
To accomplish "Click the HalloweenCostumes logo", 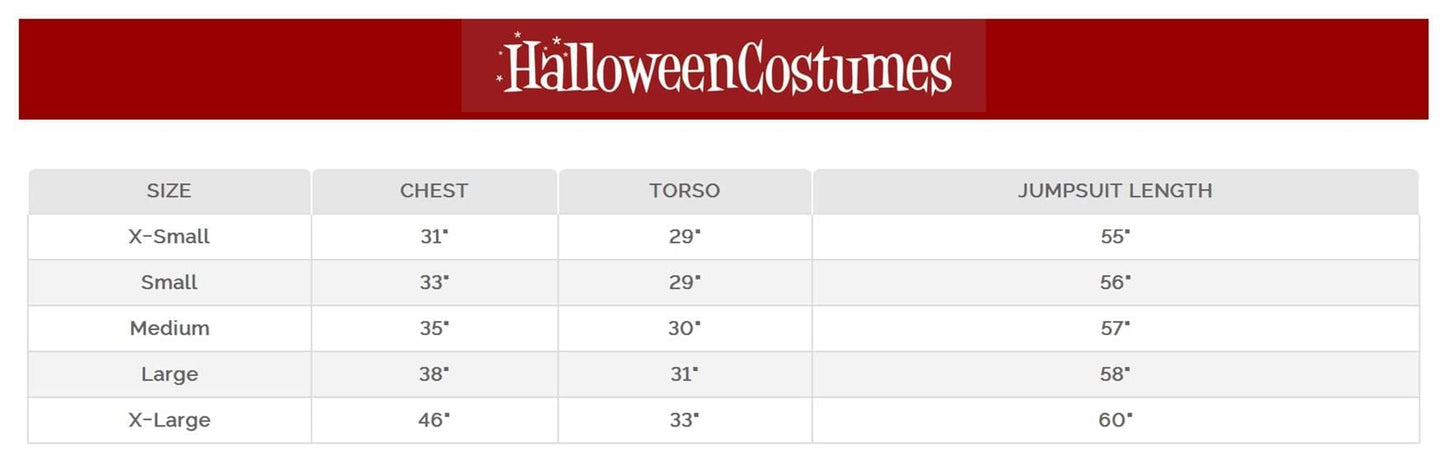I will (x=723, y=67).
